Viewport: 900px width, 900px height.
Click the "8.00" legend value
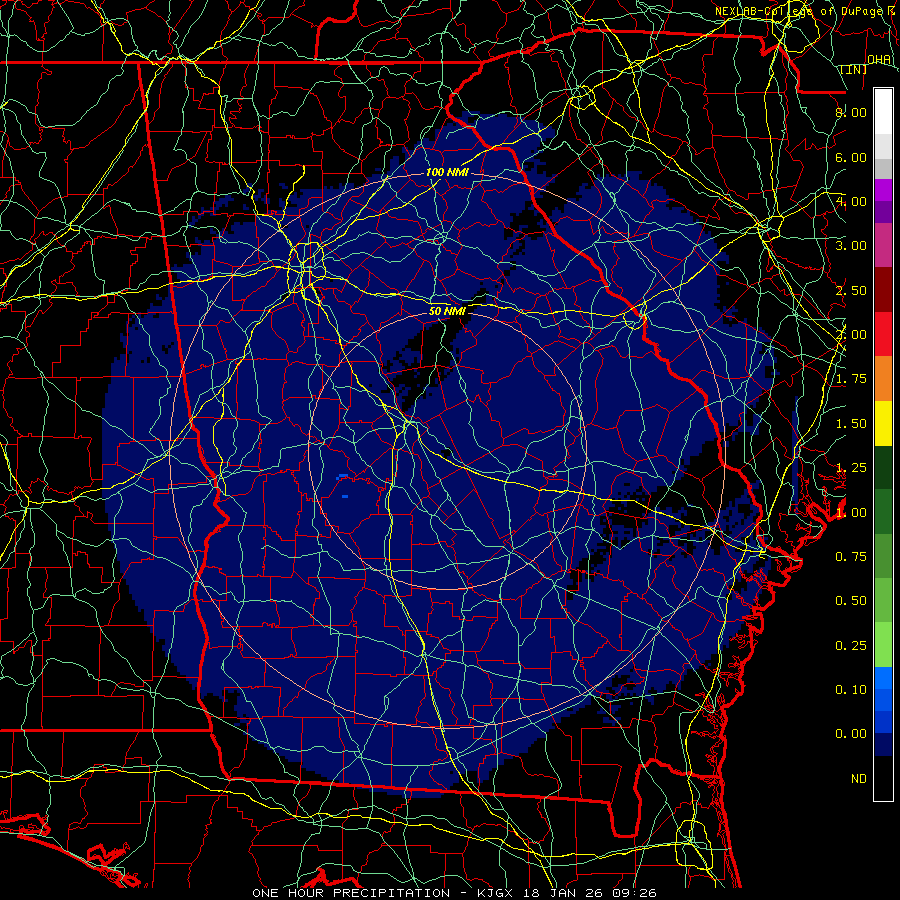pos(851,112)
